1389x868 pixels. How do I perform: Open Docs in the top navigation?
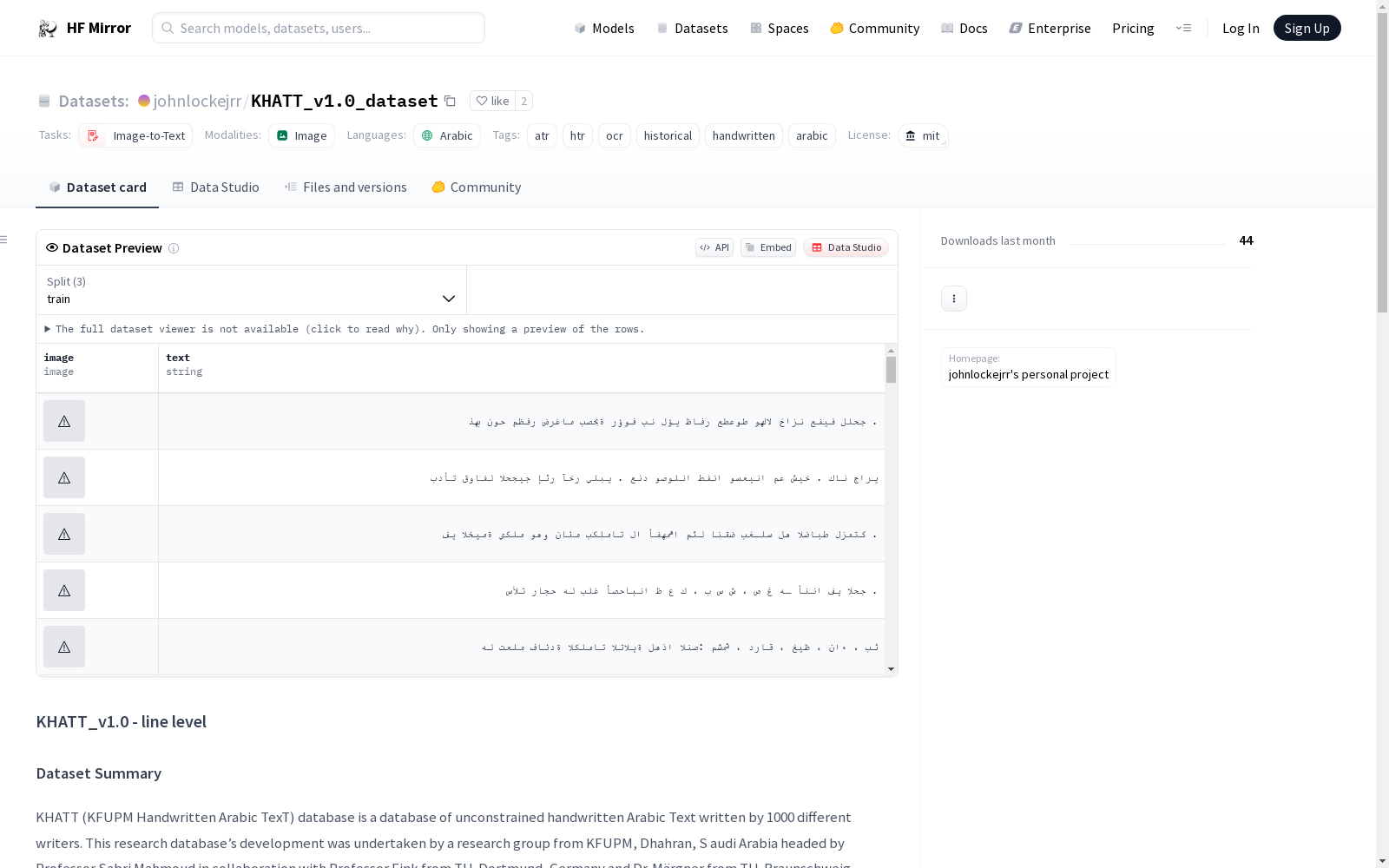[x=964, y=28]
